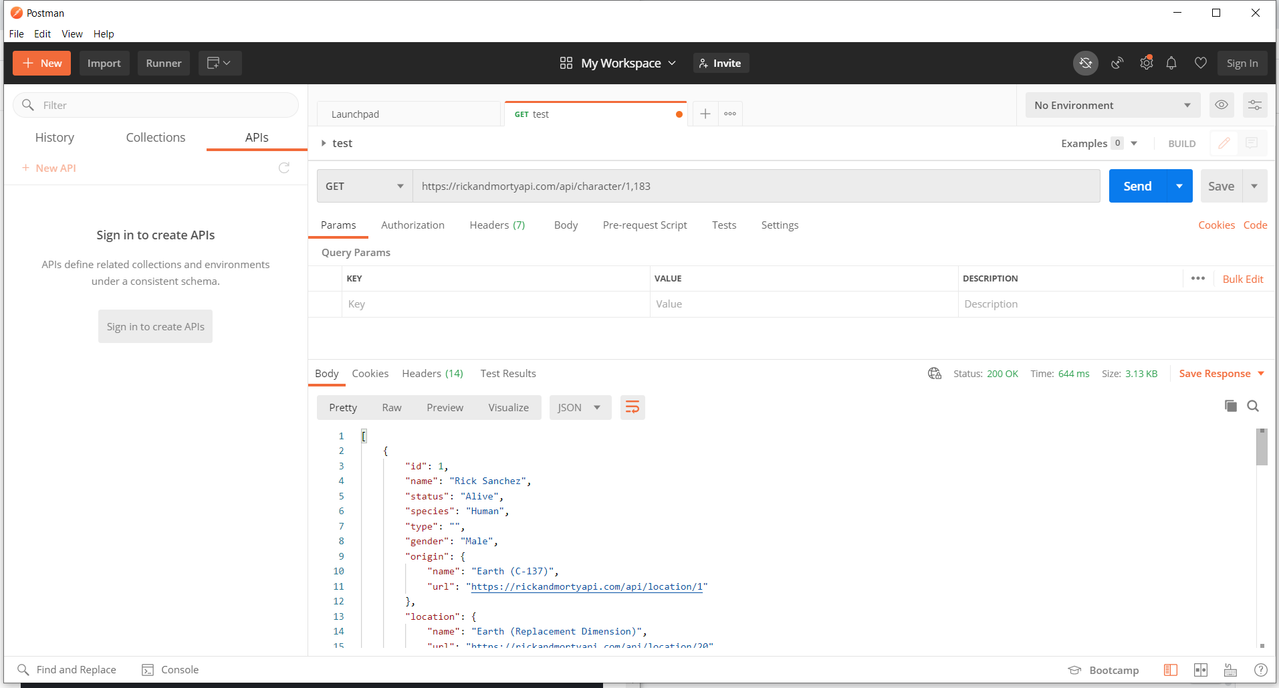Viewport: 1279px width, 688px height.
Task: Open the notifications bell icon
Action: pos(1172,63)
